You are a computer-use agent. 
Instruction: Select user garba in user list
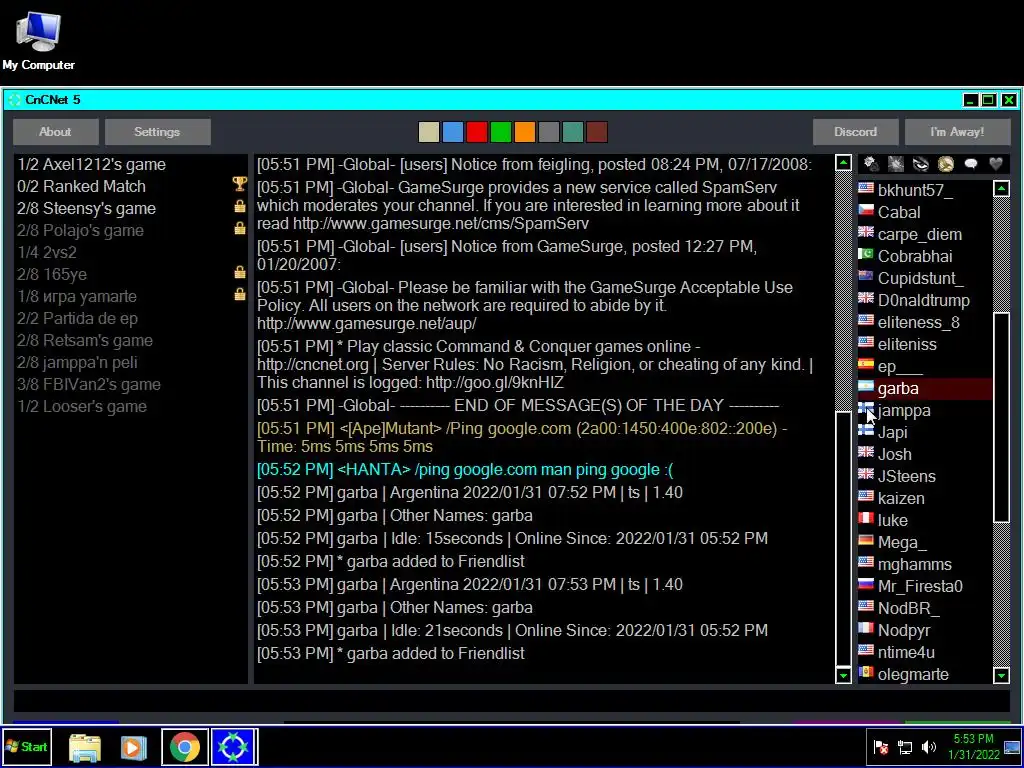925,389
